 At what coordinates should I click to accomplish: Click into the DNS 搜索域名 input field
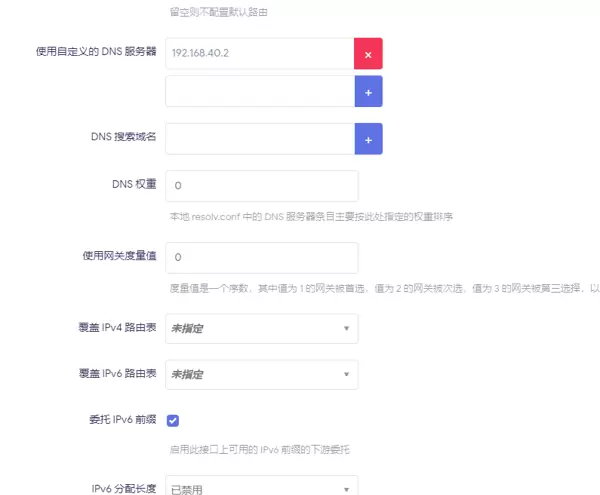point(259,139)
